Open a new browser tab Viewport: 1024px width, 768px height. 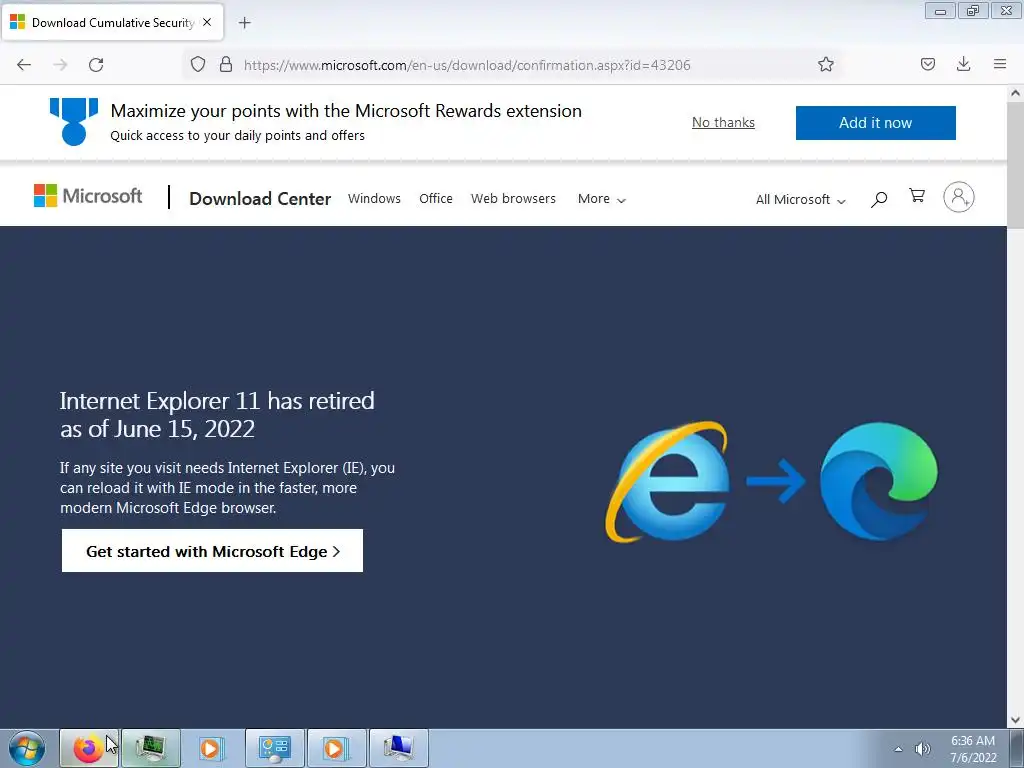click(x=244, y=23)
